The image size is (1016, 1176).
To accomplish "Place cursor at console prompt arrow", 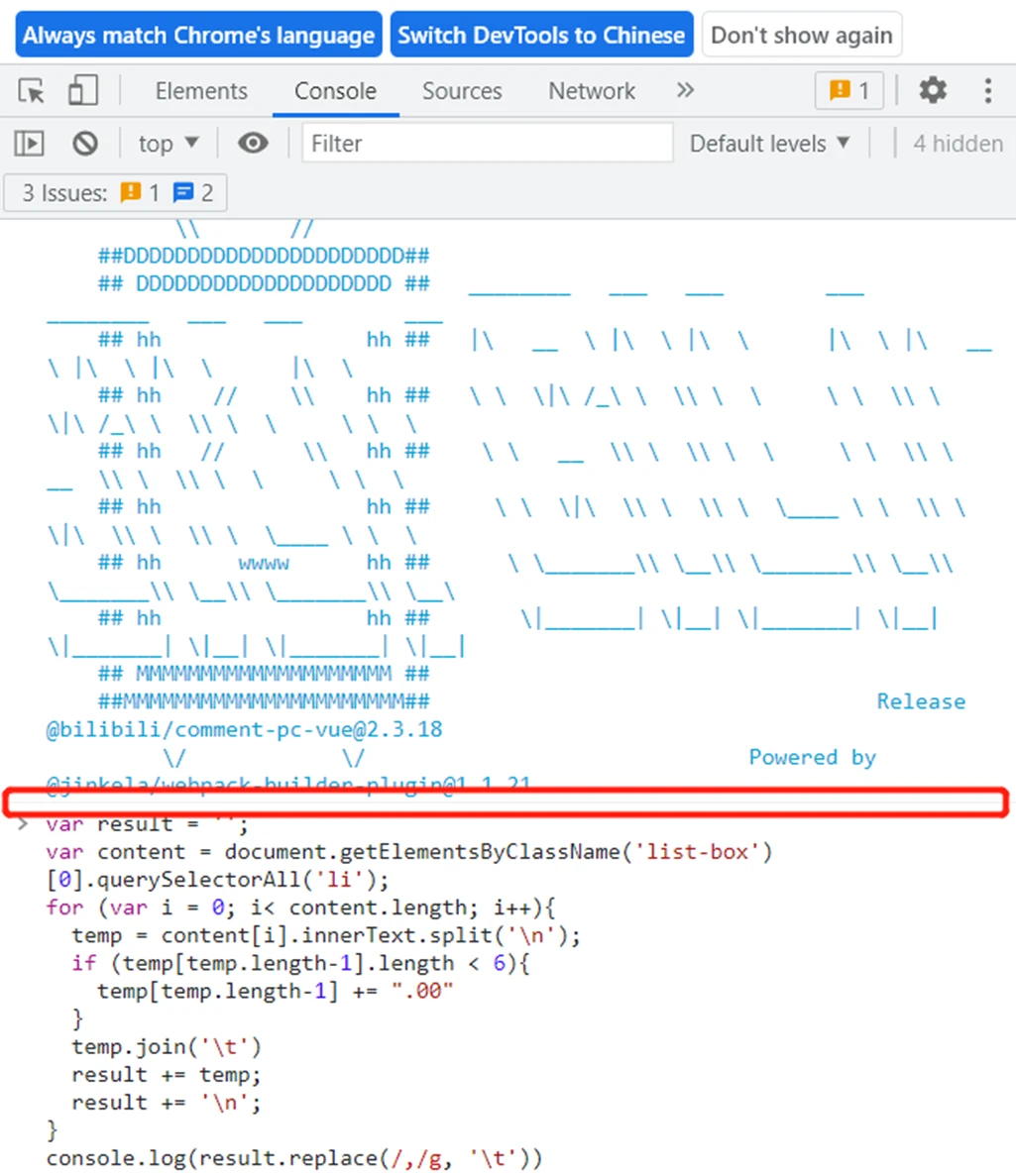I will pos(23,824).
